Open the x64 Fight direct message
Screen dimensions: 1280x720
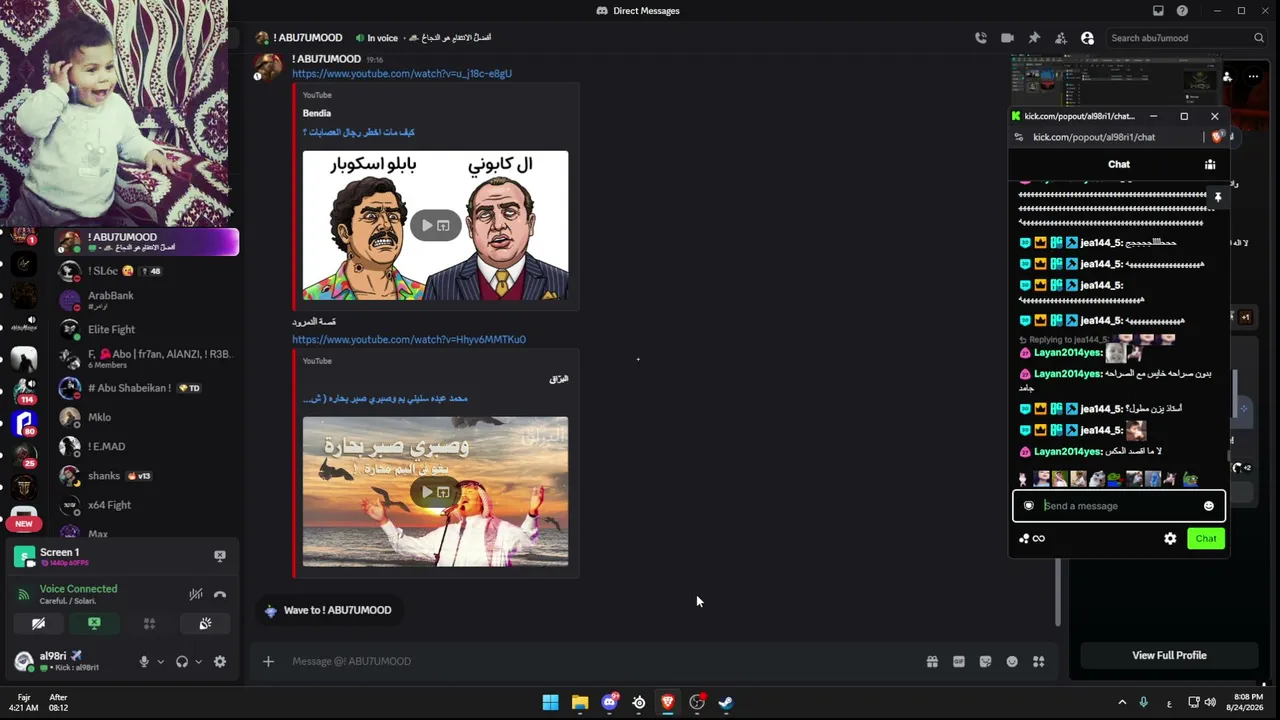point(146,505)
